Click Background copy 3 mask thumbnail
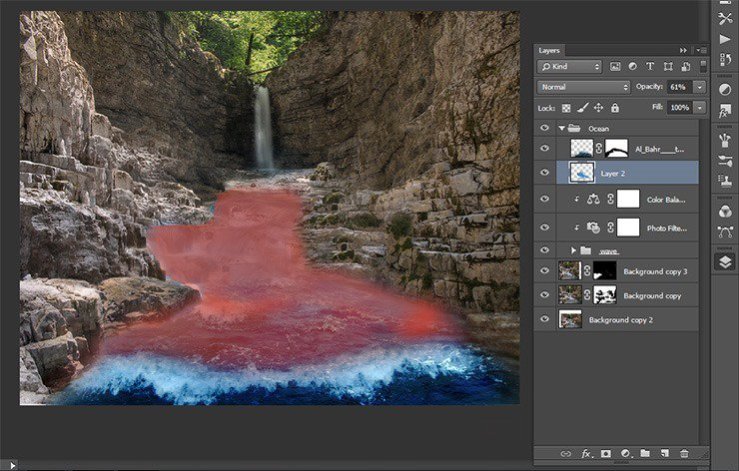This screenshot has height=471, width=739. pyautogui.click(x=605, y=271)
